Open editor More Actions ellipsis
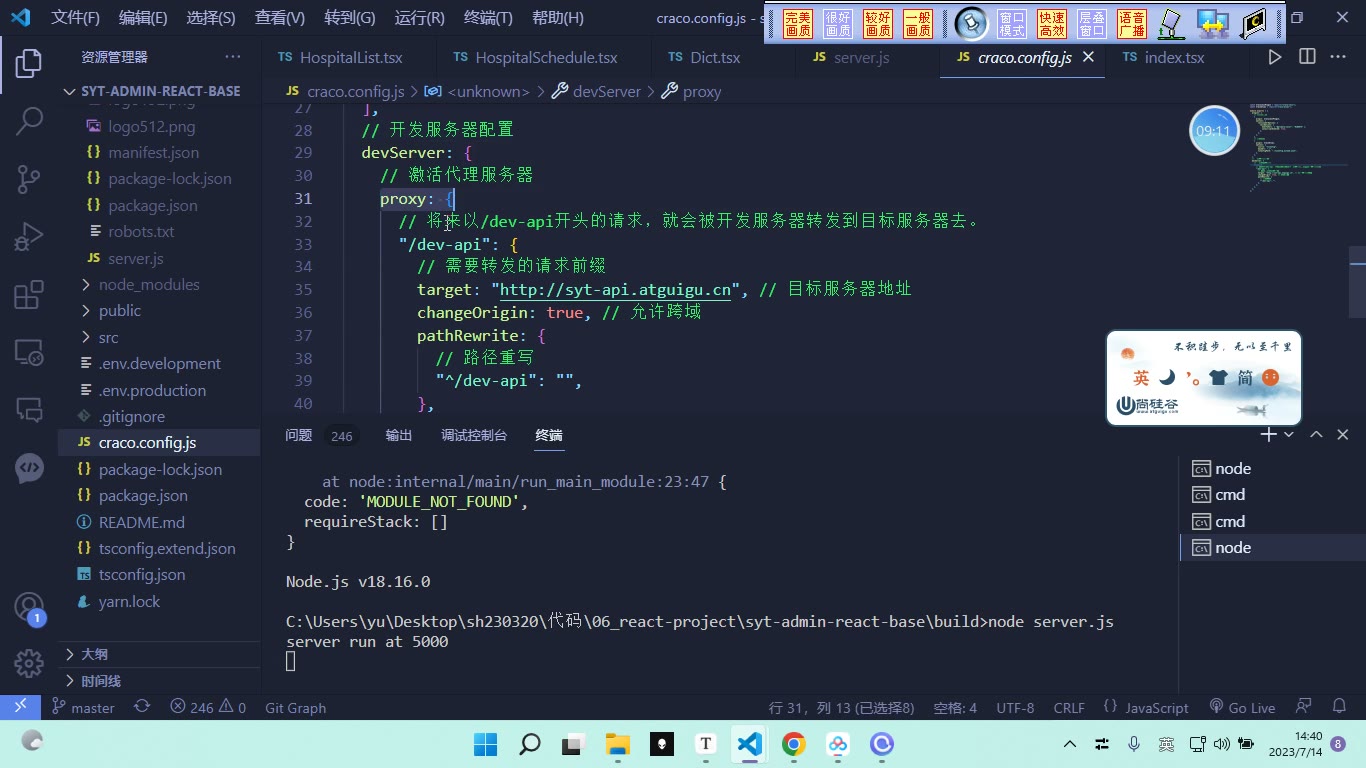Screen dimensions: 1366x768 (x=1338, y=57)
